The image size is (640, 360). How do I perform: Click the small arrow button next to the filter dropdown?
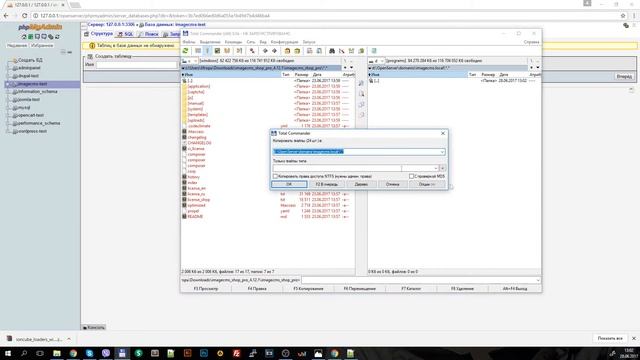tap(443, 168)
